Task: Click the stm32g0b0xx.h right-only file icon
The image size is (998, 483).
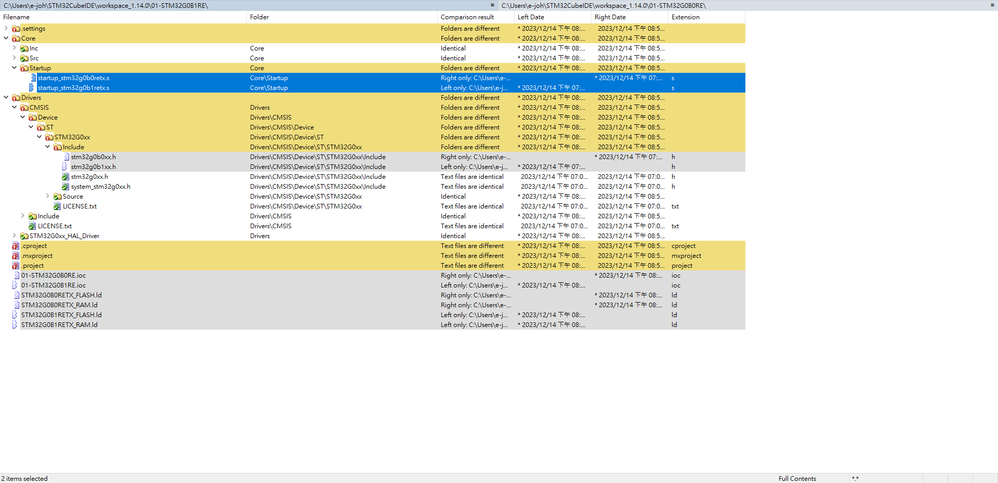Action: (66, 157)
